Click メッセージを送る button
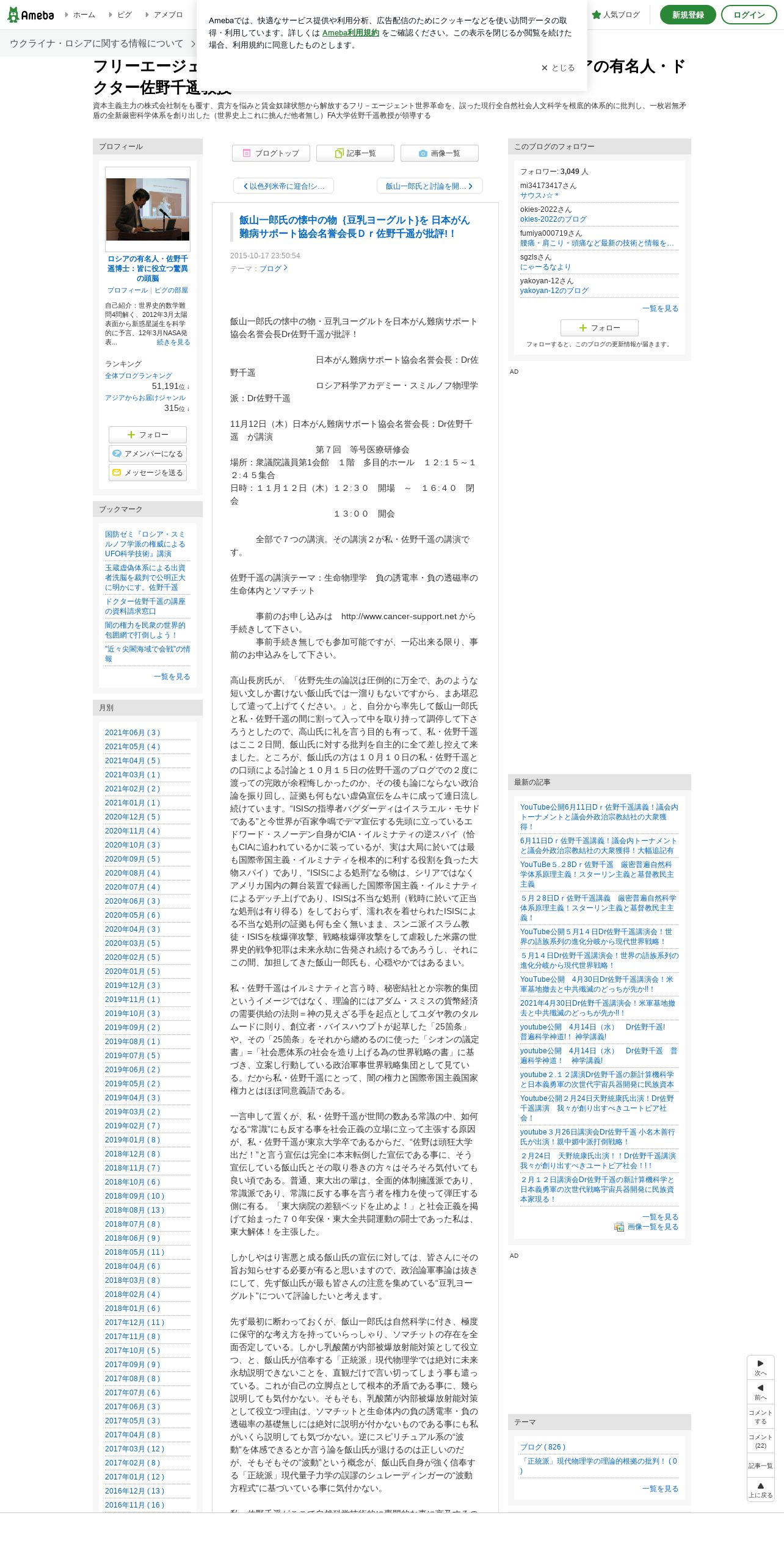 tap(148, 473)
